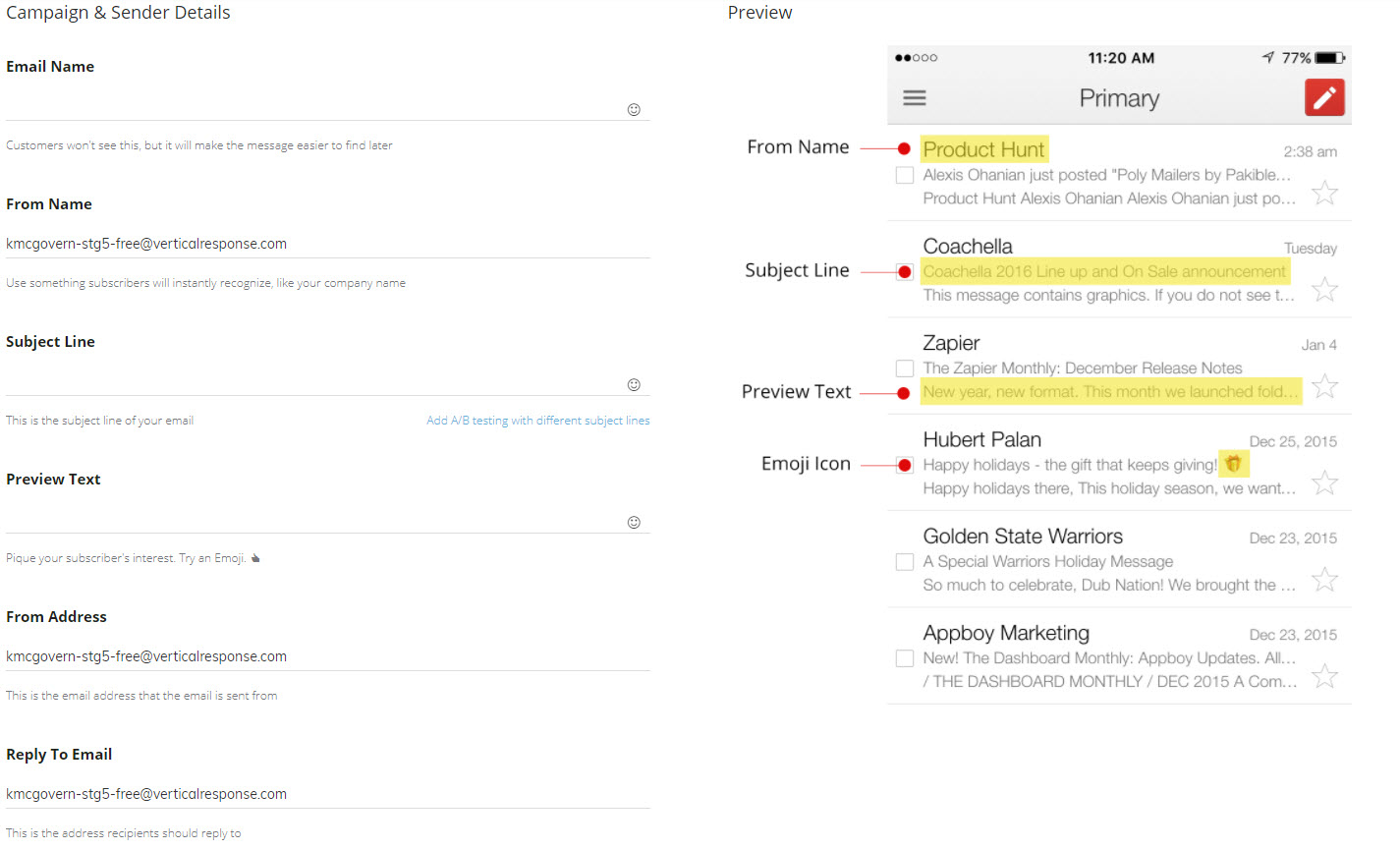This screenshot has width=1400, height=850.
Task: Click the Campaign & Sender Details heading
Action: point(118,13)
